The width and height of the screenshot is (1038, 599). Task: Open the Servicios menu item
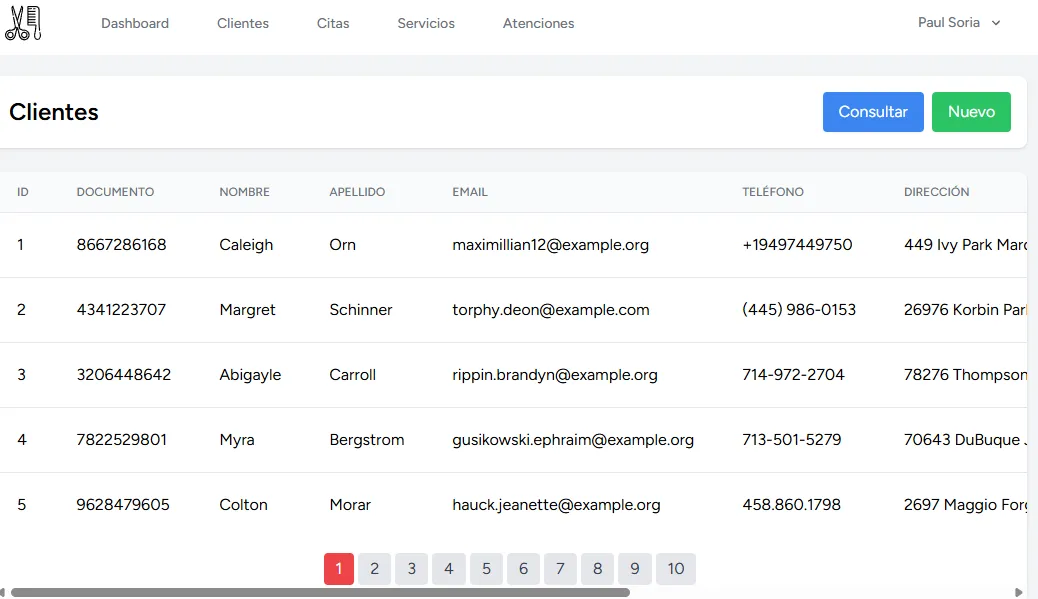click(426, 23)
